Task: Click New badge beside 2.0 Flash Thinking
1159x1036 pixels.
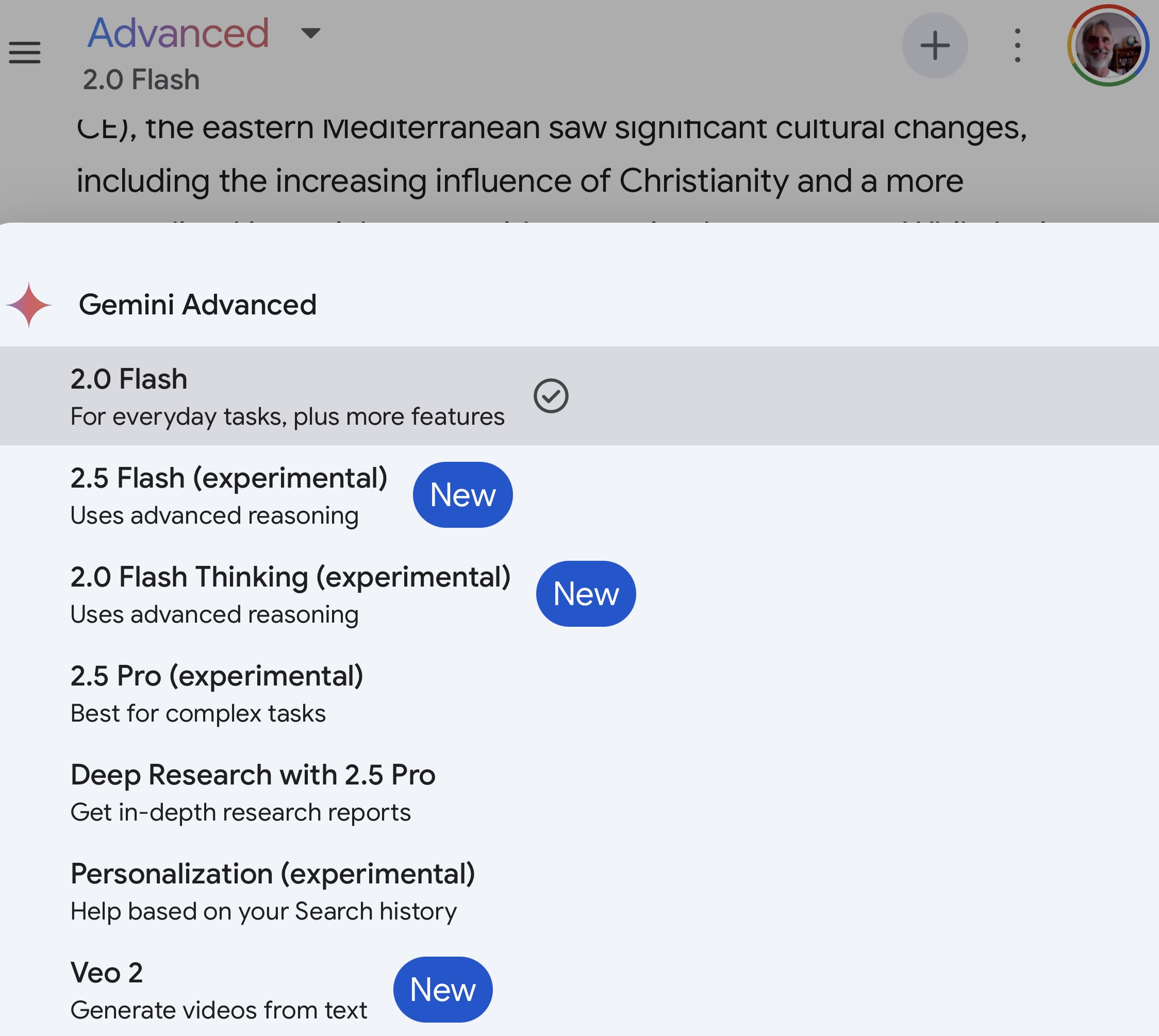Action: point(585,594)
